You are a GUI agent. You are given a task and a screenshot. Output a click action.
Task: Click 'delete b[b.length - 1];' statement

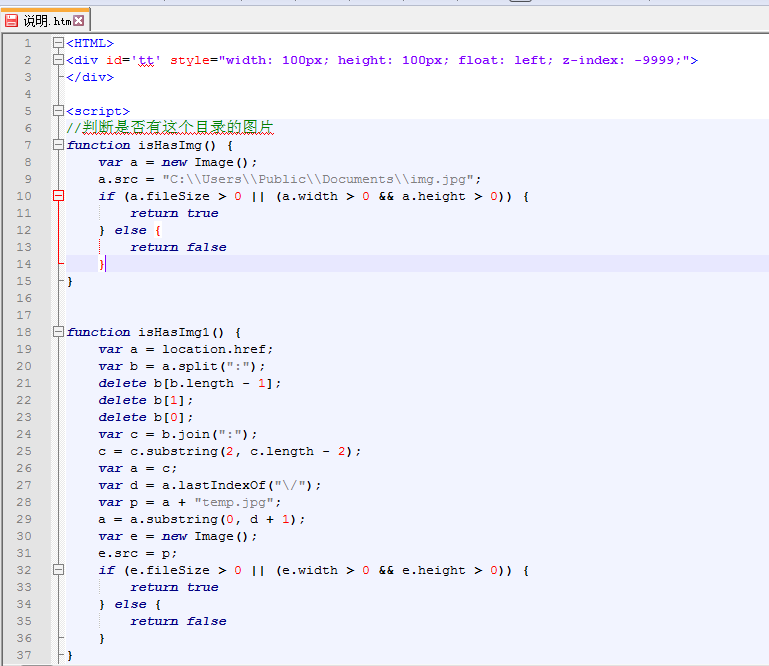point(189,384)
